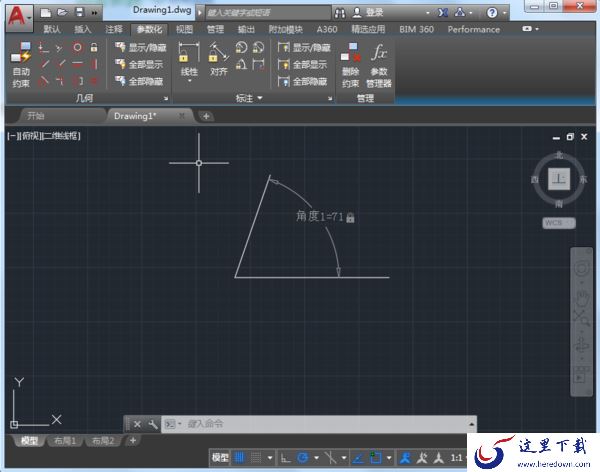Toggle isometric drafting in status bar
The image size is (600, 472).
click(x=330, y=457)
